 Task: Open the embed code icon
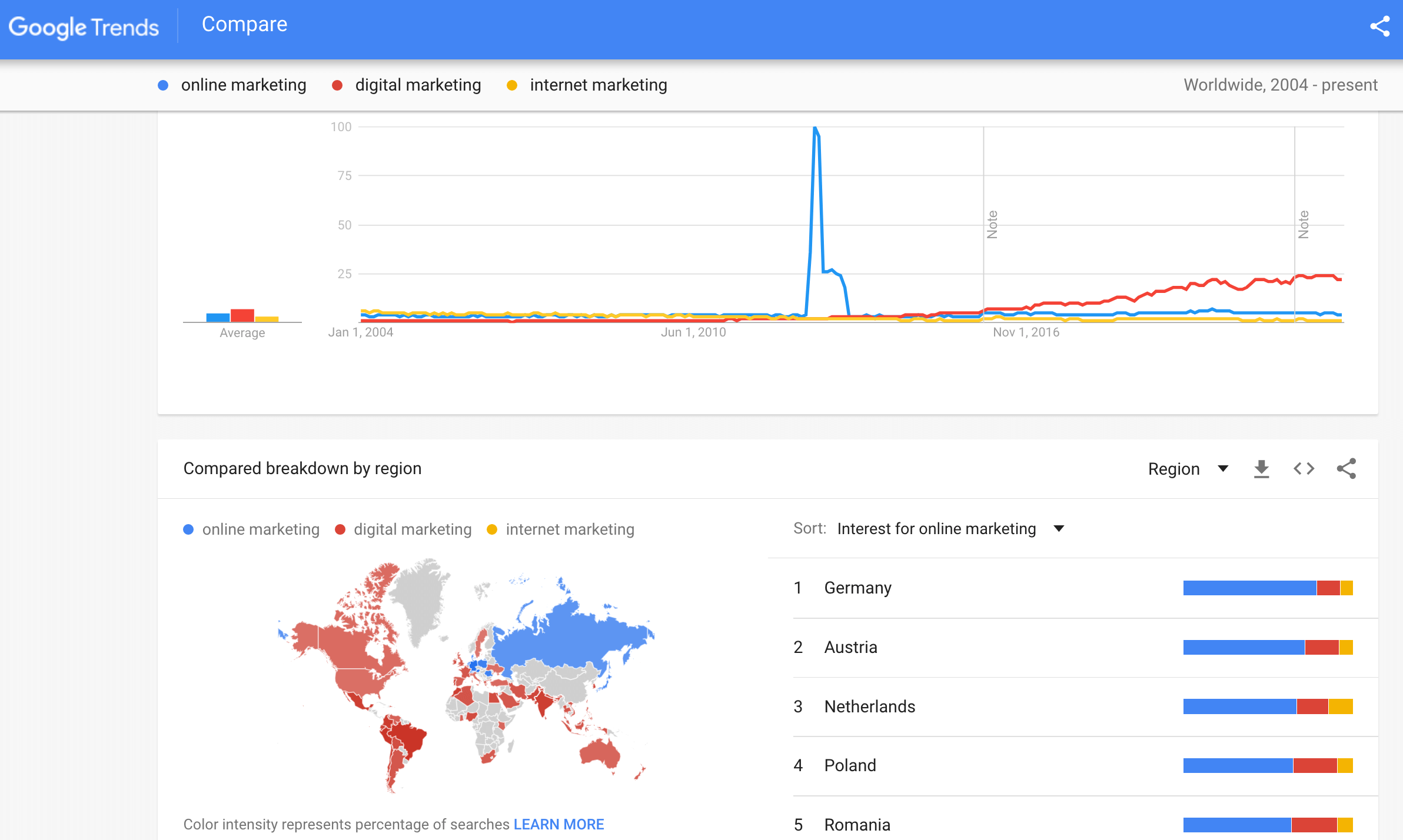pos(1304,469)
